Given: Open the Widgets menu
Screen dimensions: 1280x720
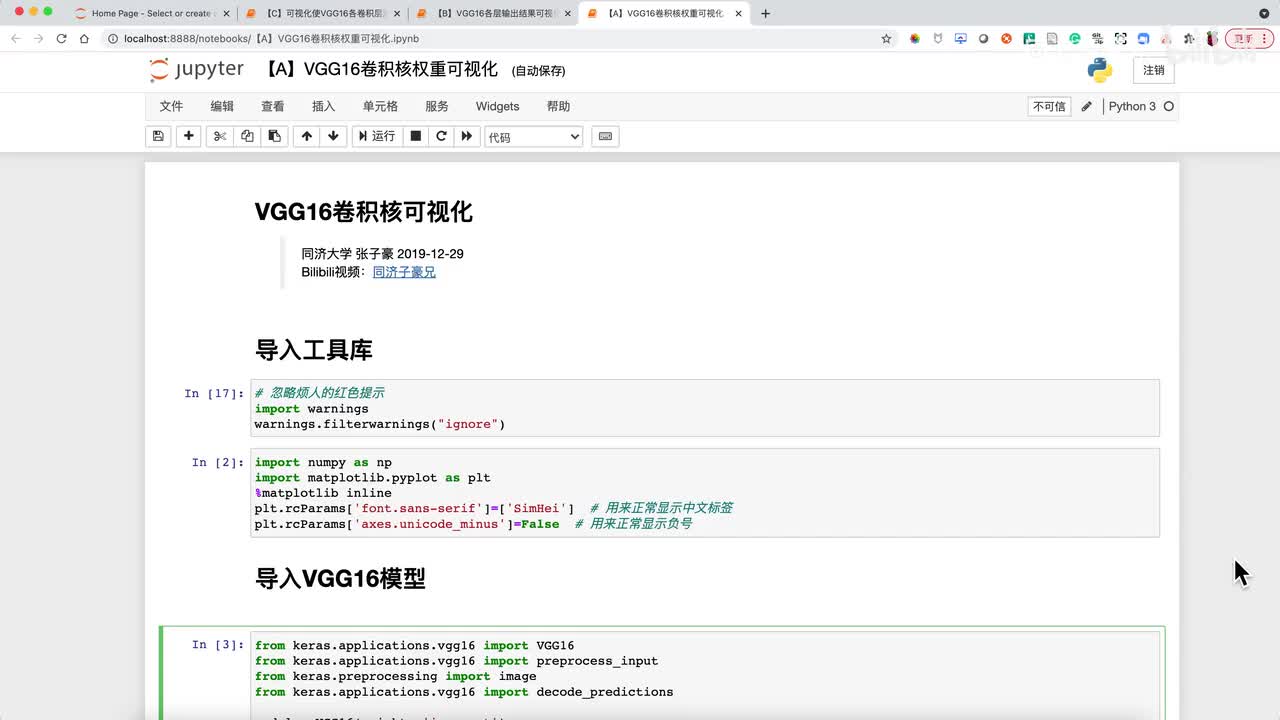Looking at the screenshot, I should [497, 106].
